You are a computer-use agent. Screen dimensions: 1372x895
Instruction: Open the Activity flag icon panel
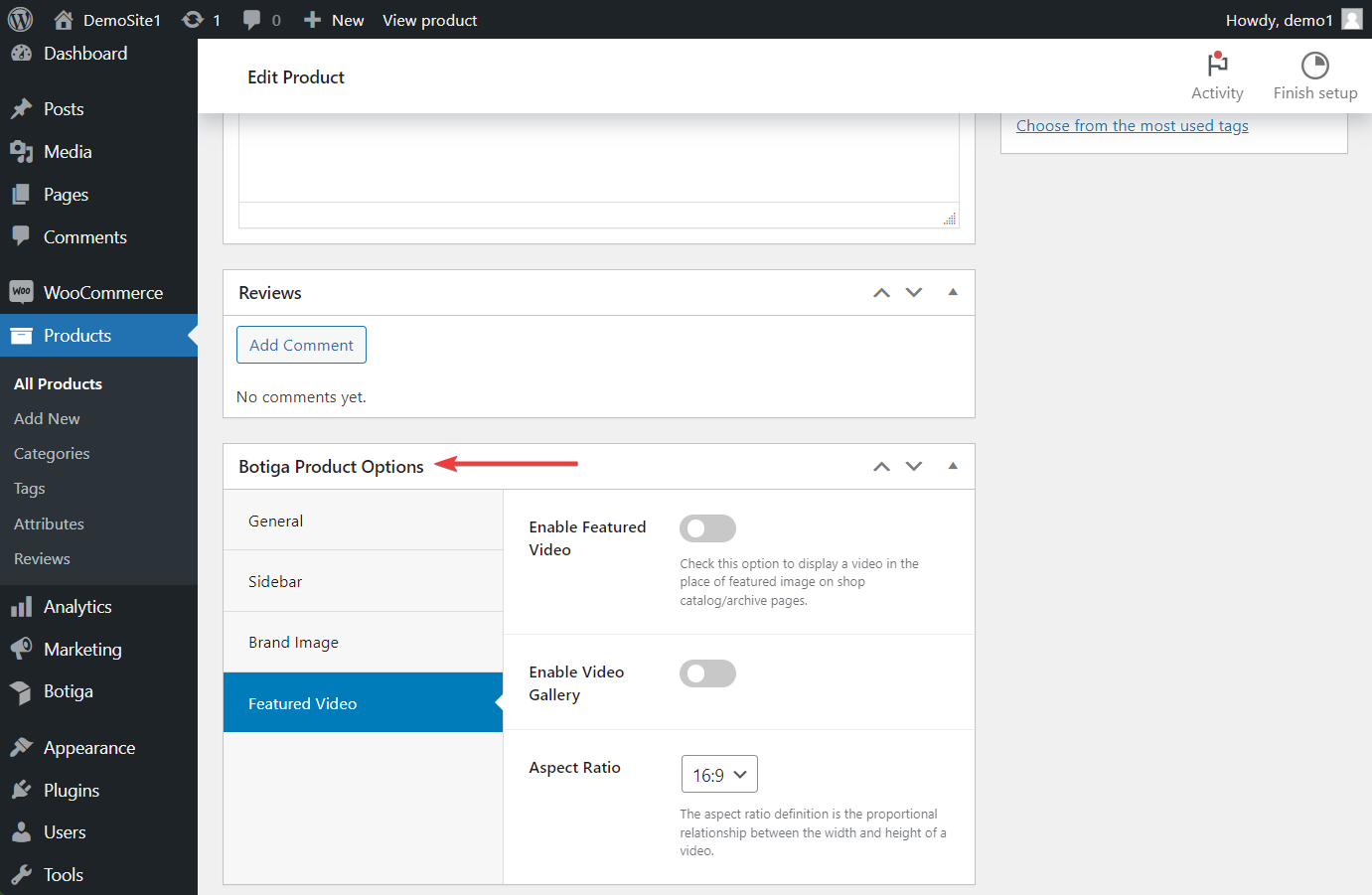click(1217, 65)
